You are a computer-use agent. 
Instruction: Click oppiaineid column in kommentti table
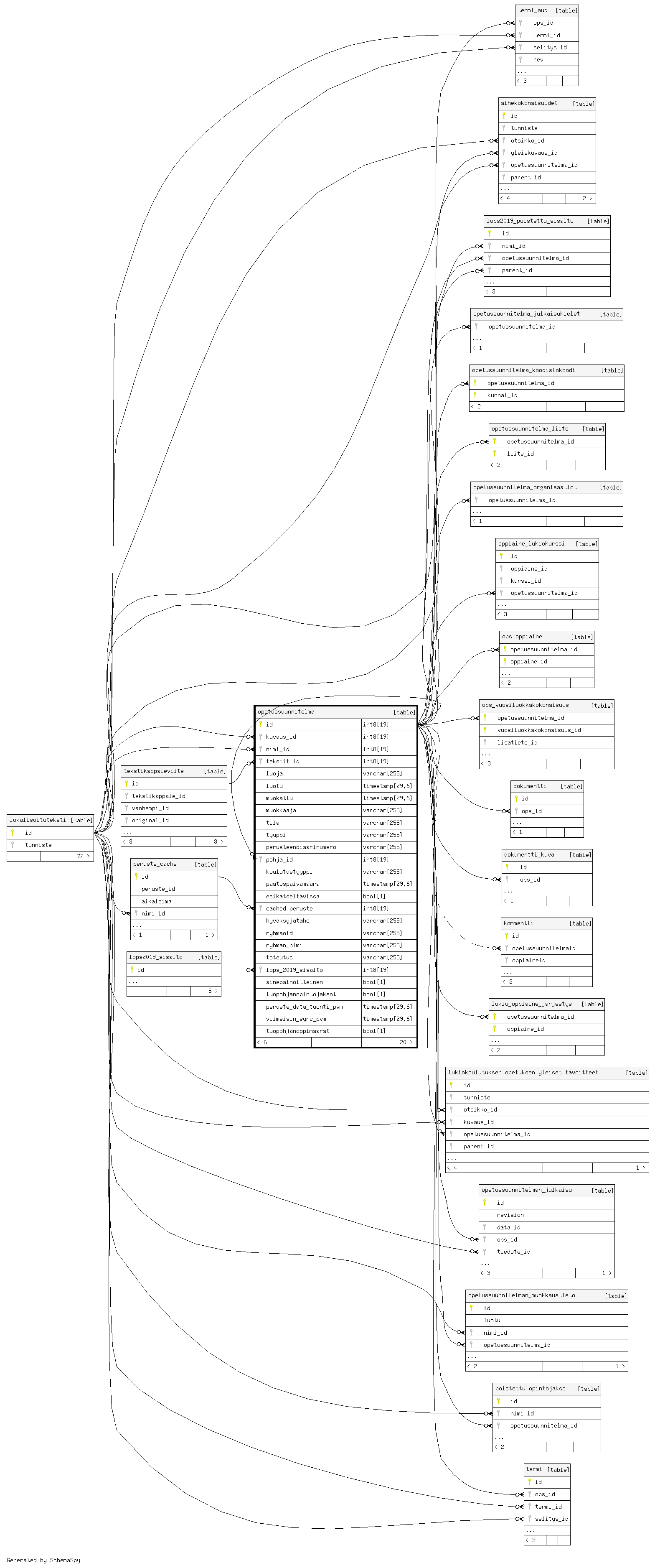click(x=547, y=961)
